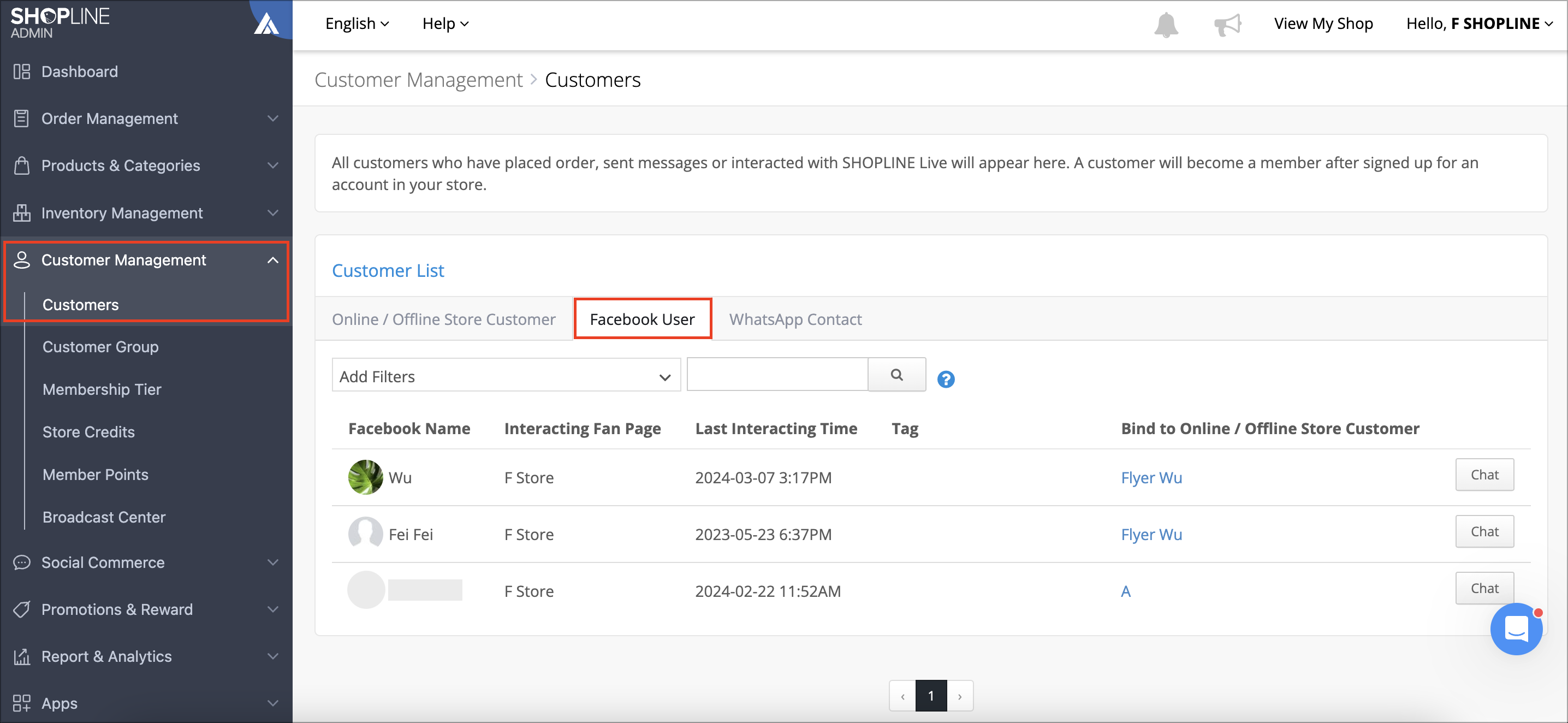Click Customer Management in the breadcrumb
Screen dimensions: 1568x723
[x=418, y=80]
